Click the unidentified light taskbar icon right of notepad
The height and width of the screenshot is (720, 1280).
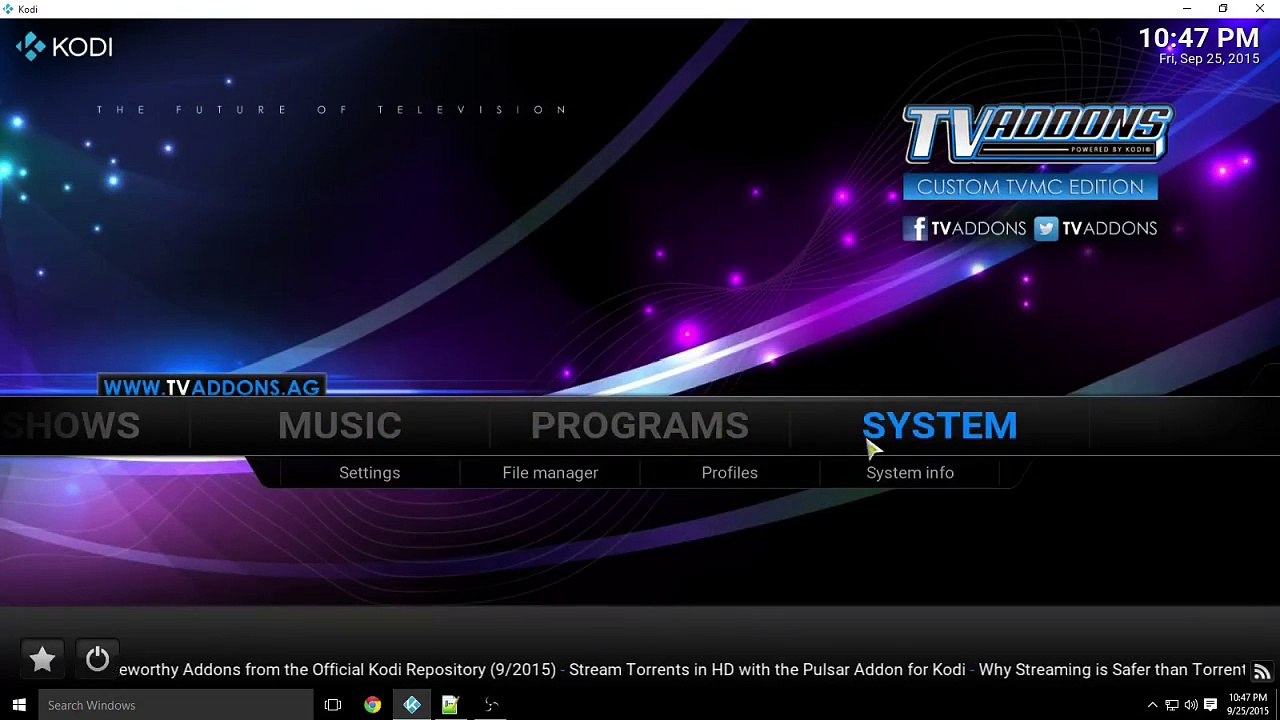[491, 705]
